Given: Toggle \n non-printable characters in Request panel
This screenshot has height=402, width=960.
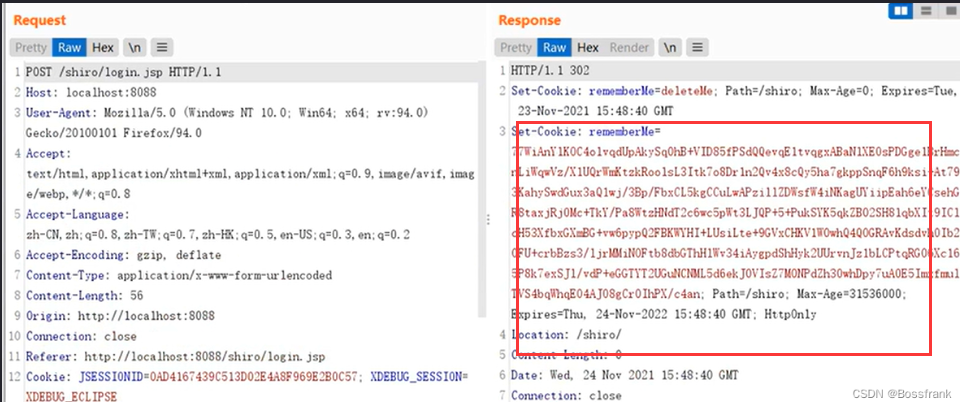Looking at the screenshot, I should click(x=135, y=47).
